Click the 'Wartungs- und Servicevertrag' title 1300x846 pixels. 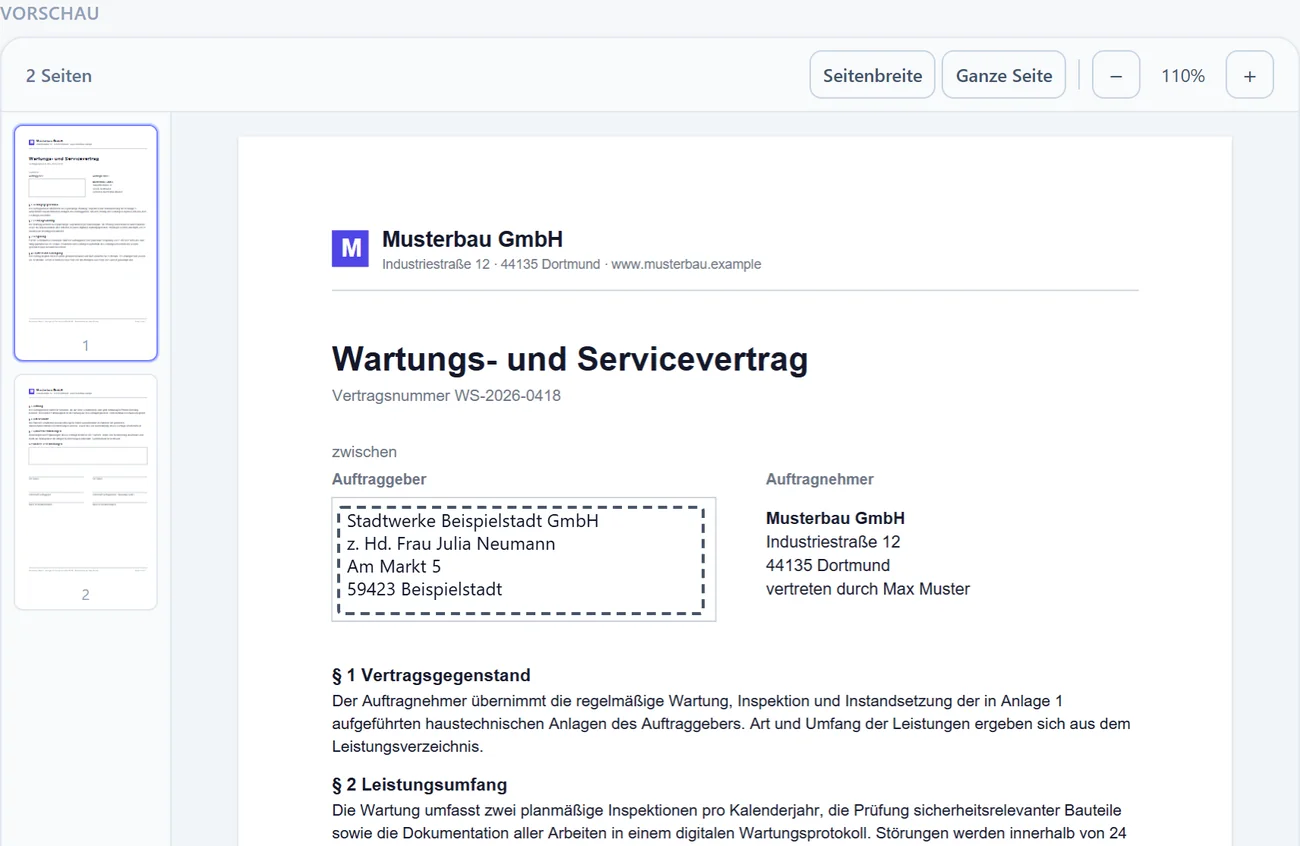pos(570,359)
